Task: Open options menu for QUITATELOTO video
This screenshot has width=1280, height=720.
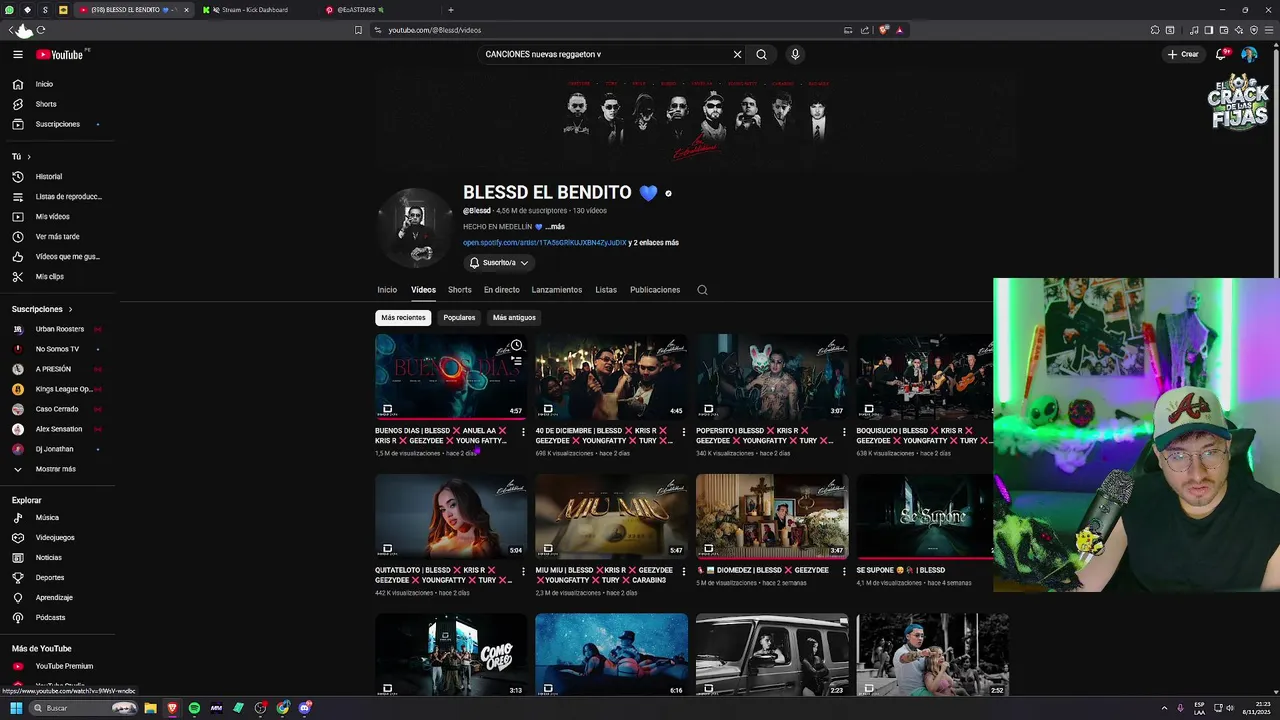Action: [x=522, y=572]
